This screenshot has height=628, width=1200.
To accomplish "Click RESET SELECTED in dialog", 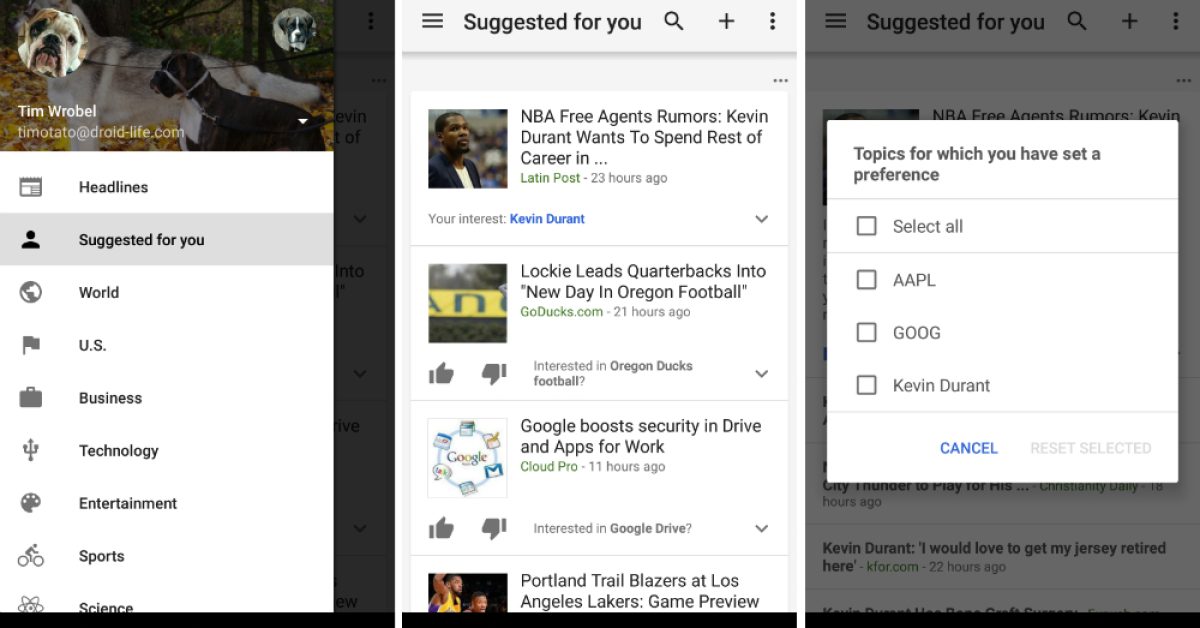I will [x=1090, y=448].
